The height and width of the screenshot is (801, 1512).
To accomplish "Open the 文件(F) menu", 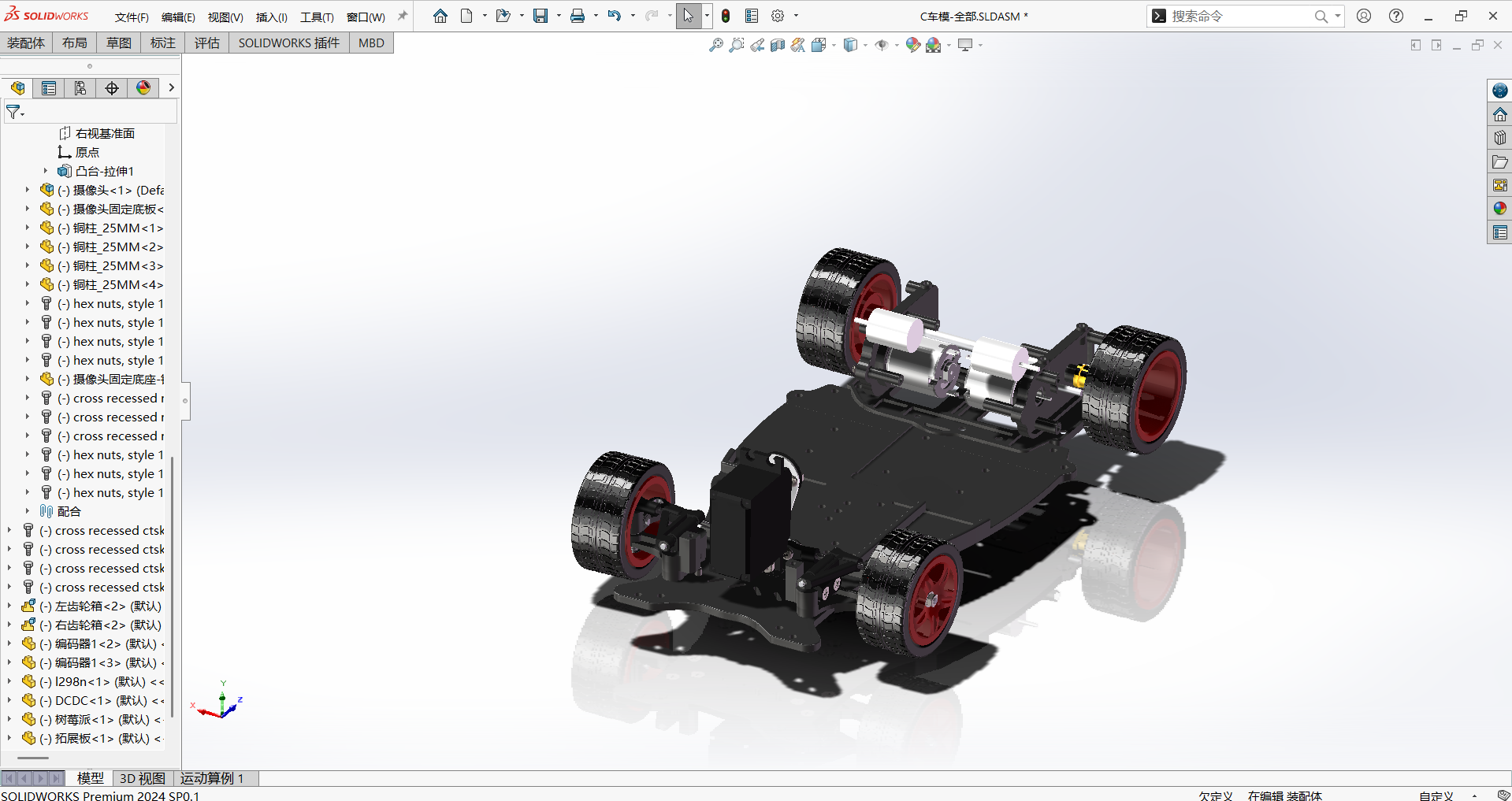I will click(x=132, y=17).
